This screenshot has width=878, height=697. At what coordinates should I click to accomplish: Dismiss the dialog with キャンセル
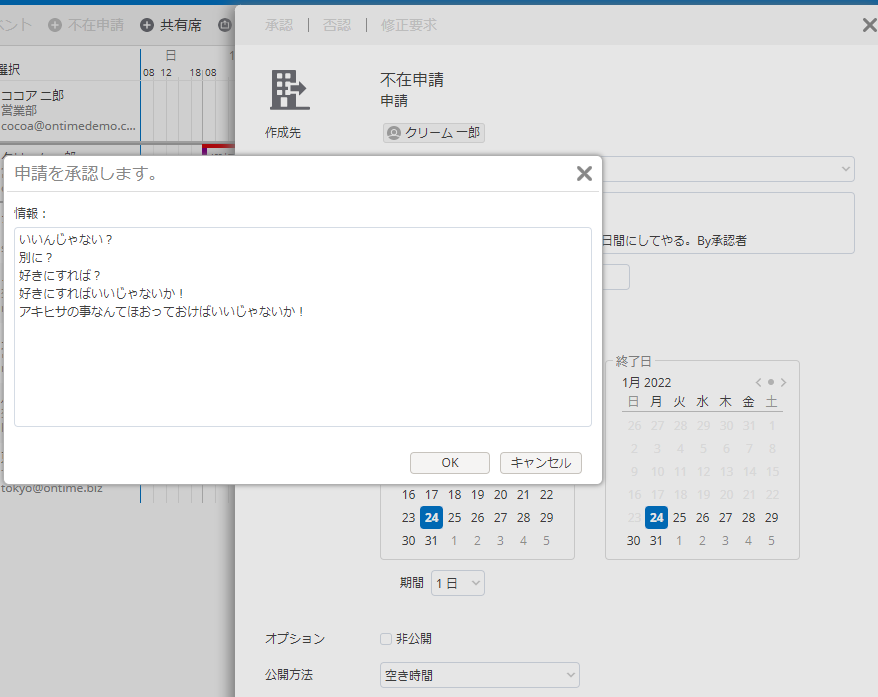540,462
